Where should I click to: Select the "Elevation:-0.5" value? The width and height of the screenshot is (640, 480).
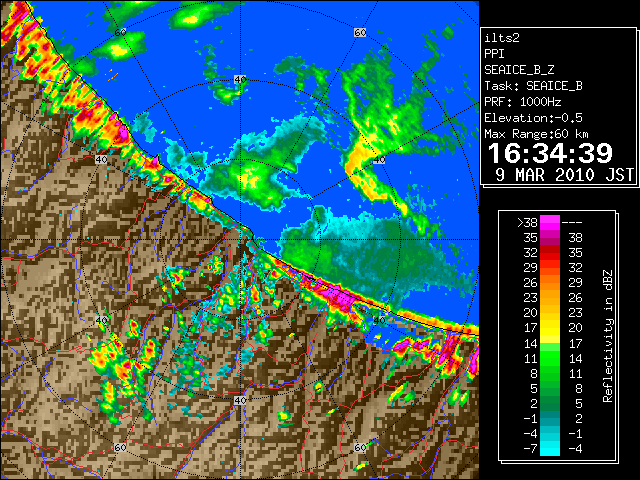click(x=533, y=118)
